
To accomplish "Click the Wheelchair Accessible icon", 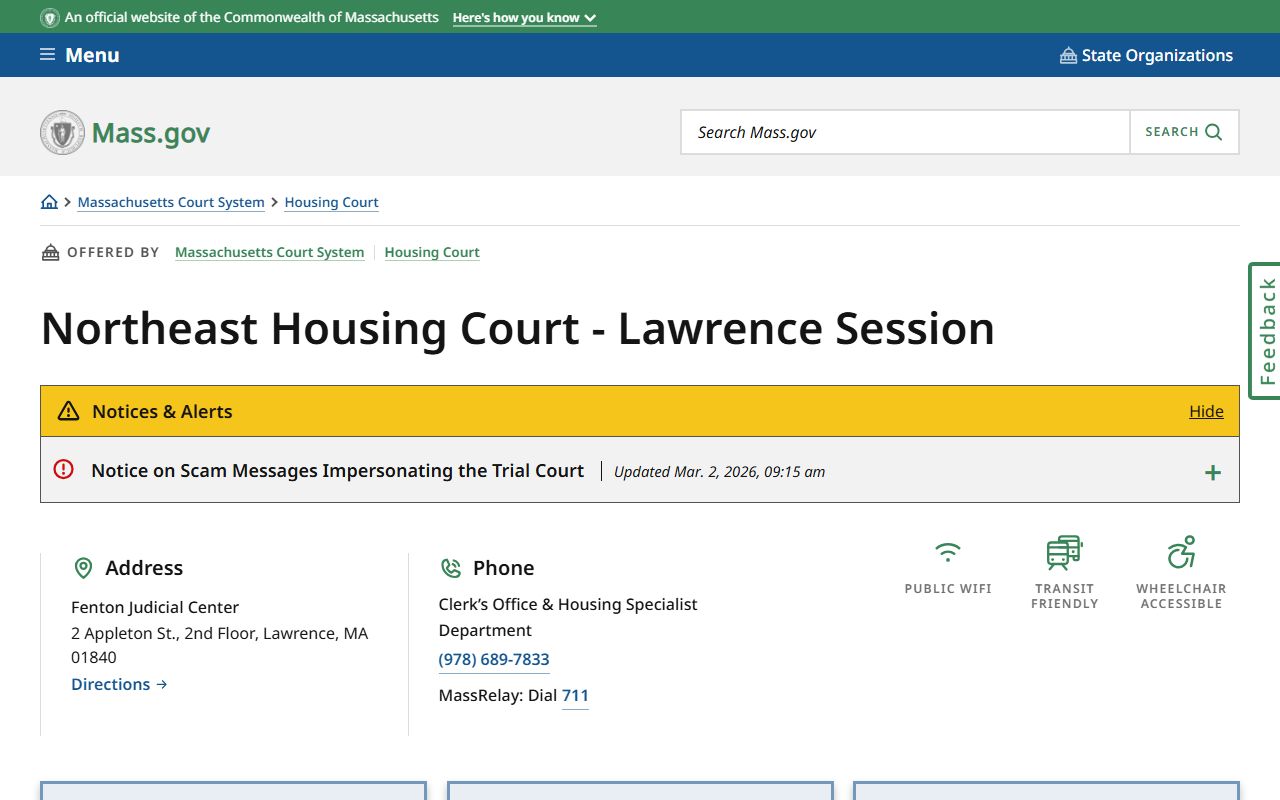I will coord(1181,552).
